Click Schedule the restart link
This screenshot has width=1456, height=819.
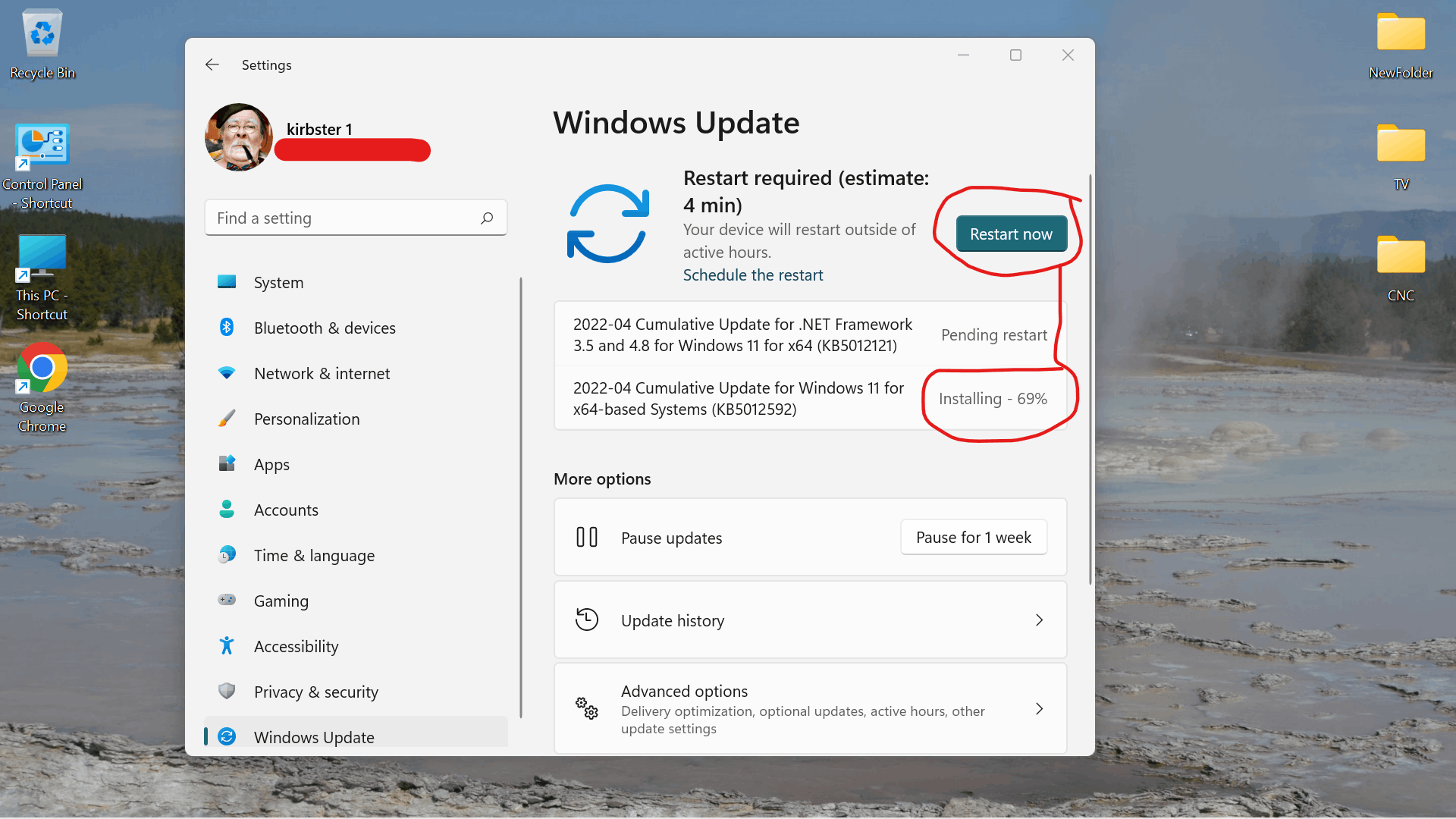(x=752, y=275)
